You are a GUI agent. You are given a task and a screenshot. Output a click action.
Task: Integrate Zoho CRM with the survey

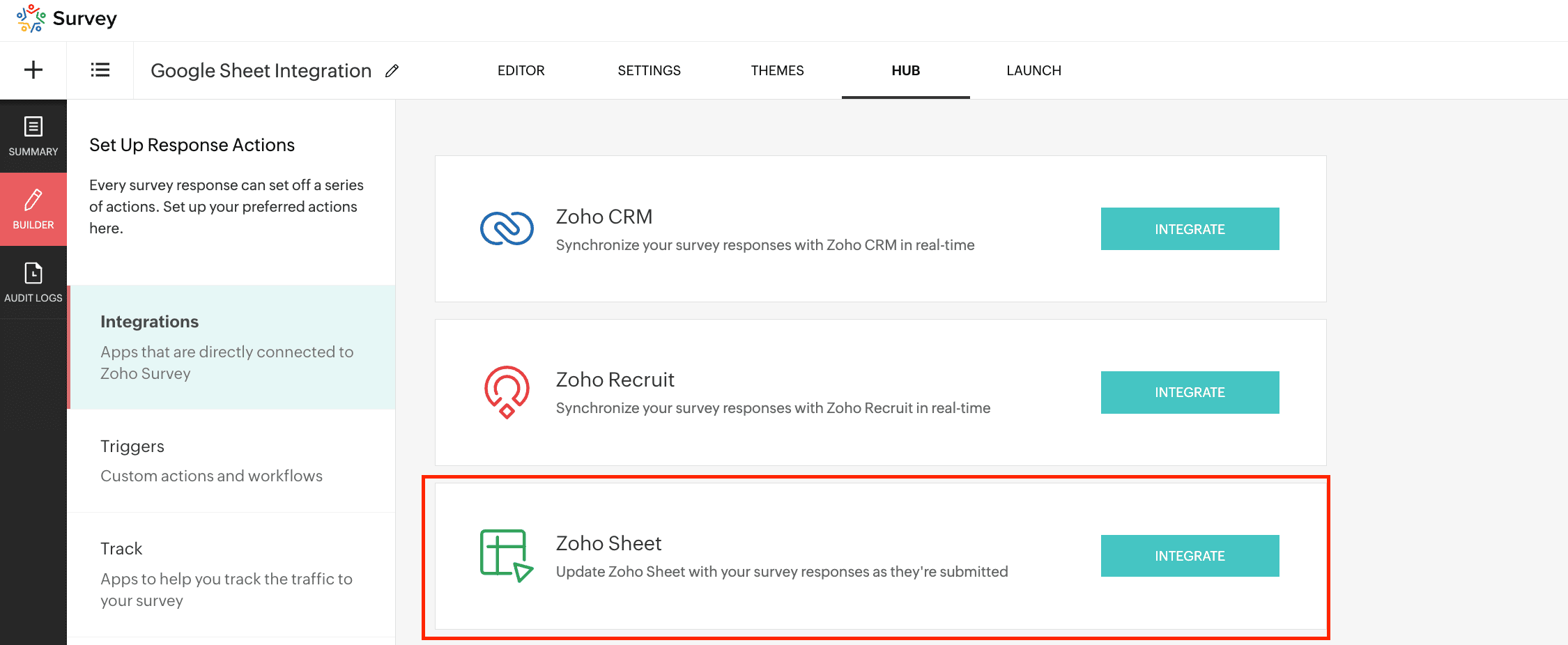1190,228
